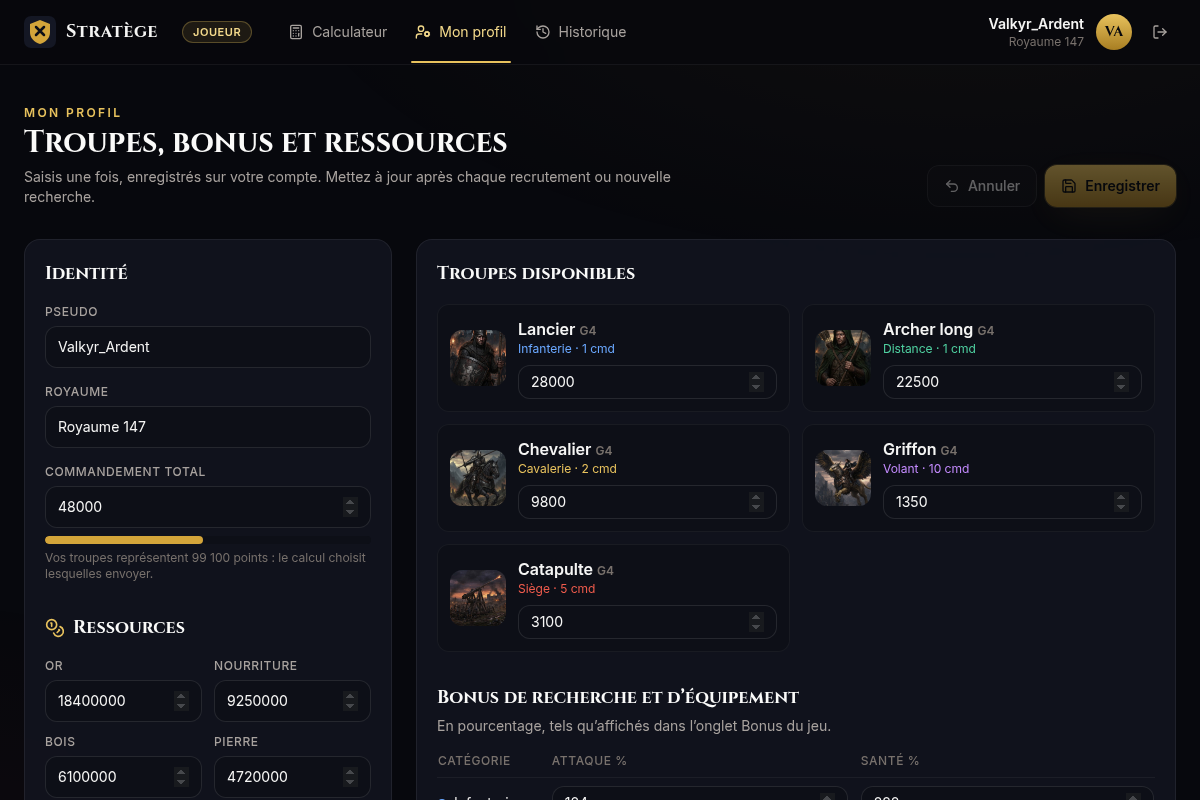Image resolution: width=1200 pixels, height=800 pixels.
Task: Click the command usage progress bar
Action: click(208, 540)
